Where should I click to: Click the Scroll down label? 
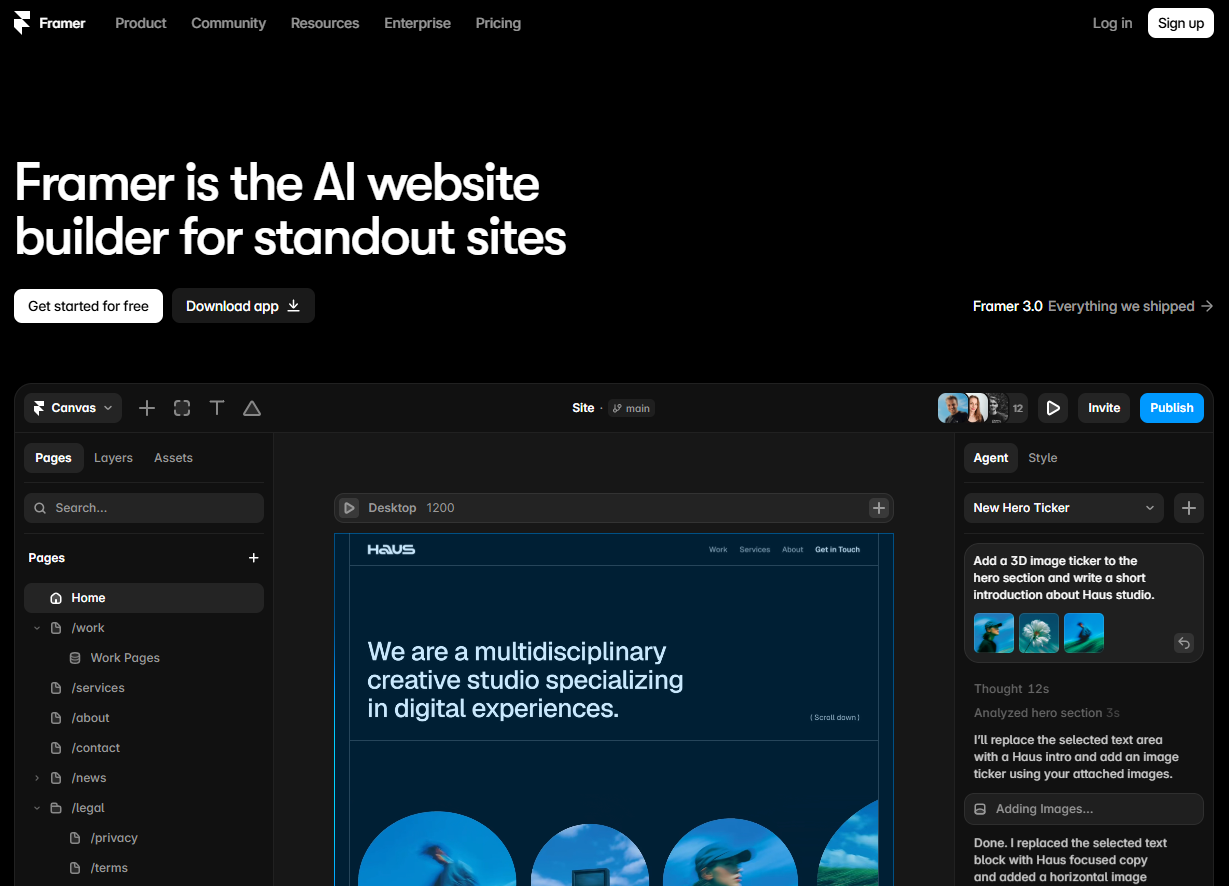(835, 717)
